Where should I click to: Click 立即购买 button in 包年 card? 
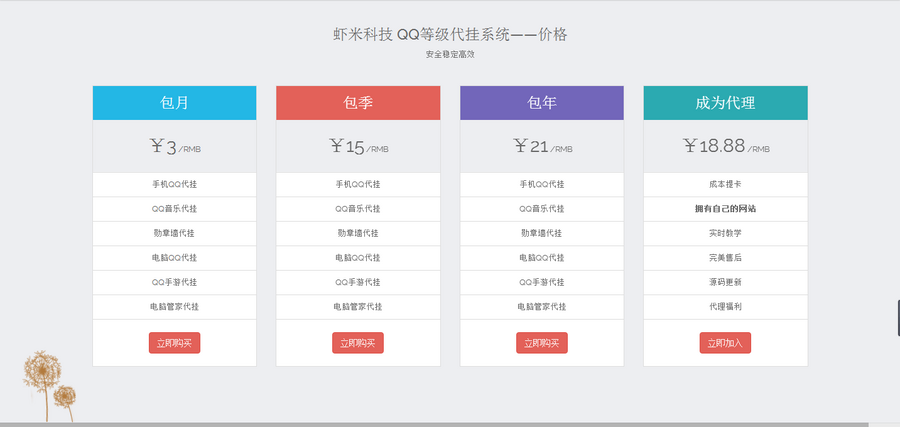point(542,343)
